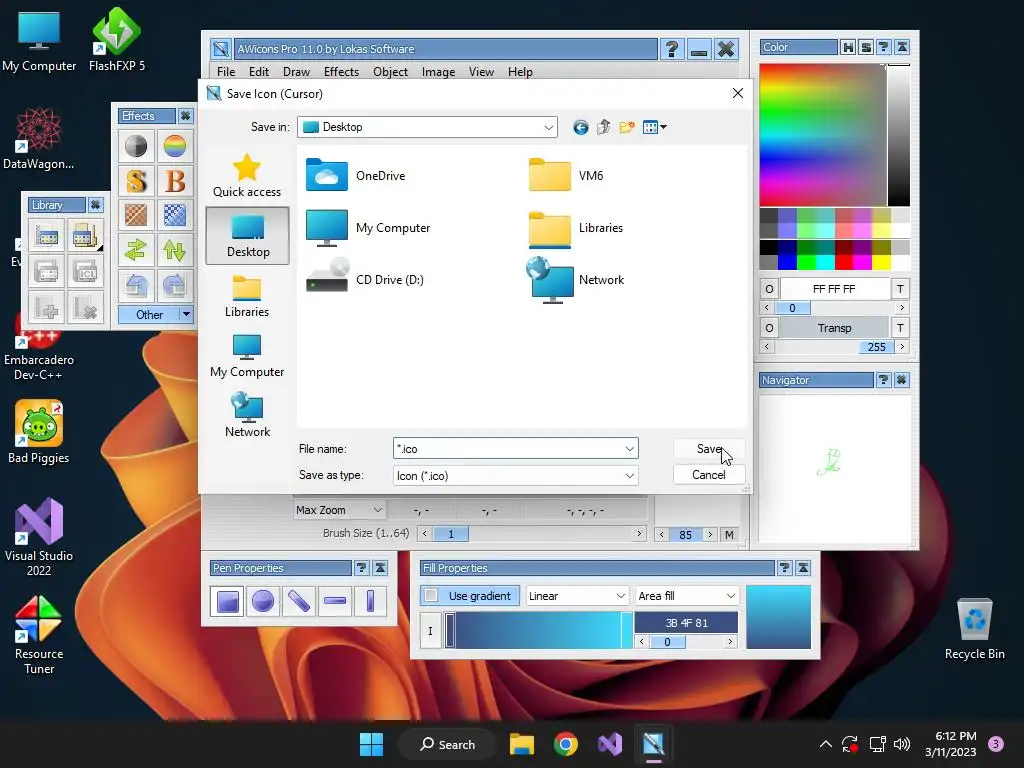Select the square pen shape

(227, 601)
